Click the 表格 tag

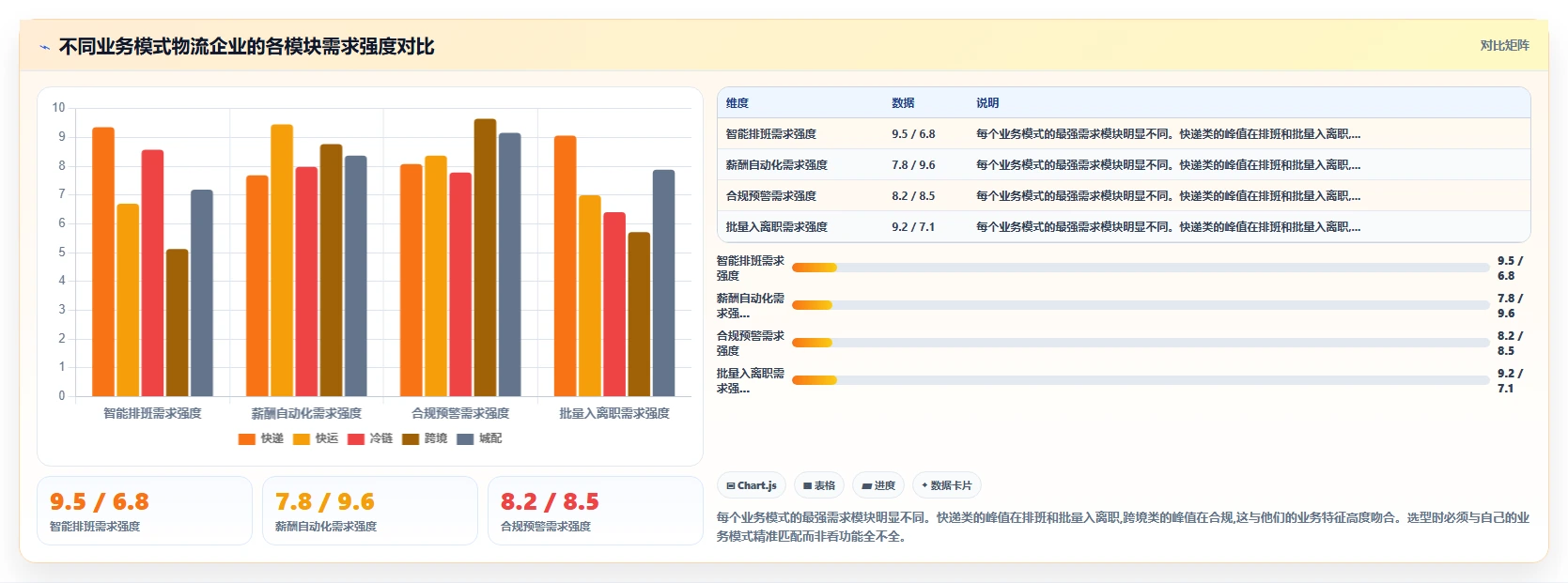(819, 485)
